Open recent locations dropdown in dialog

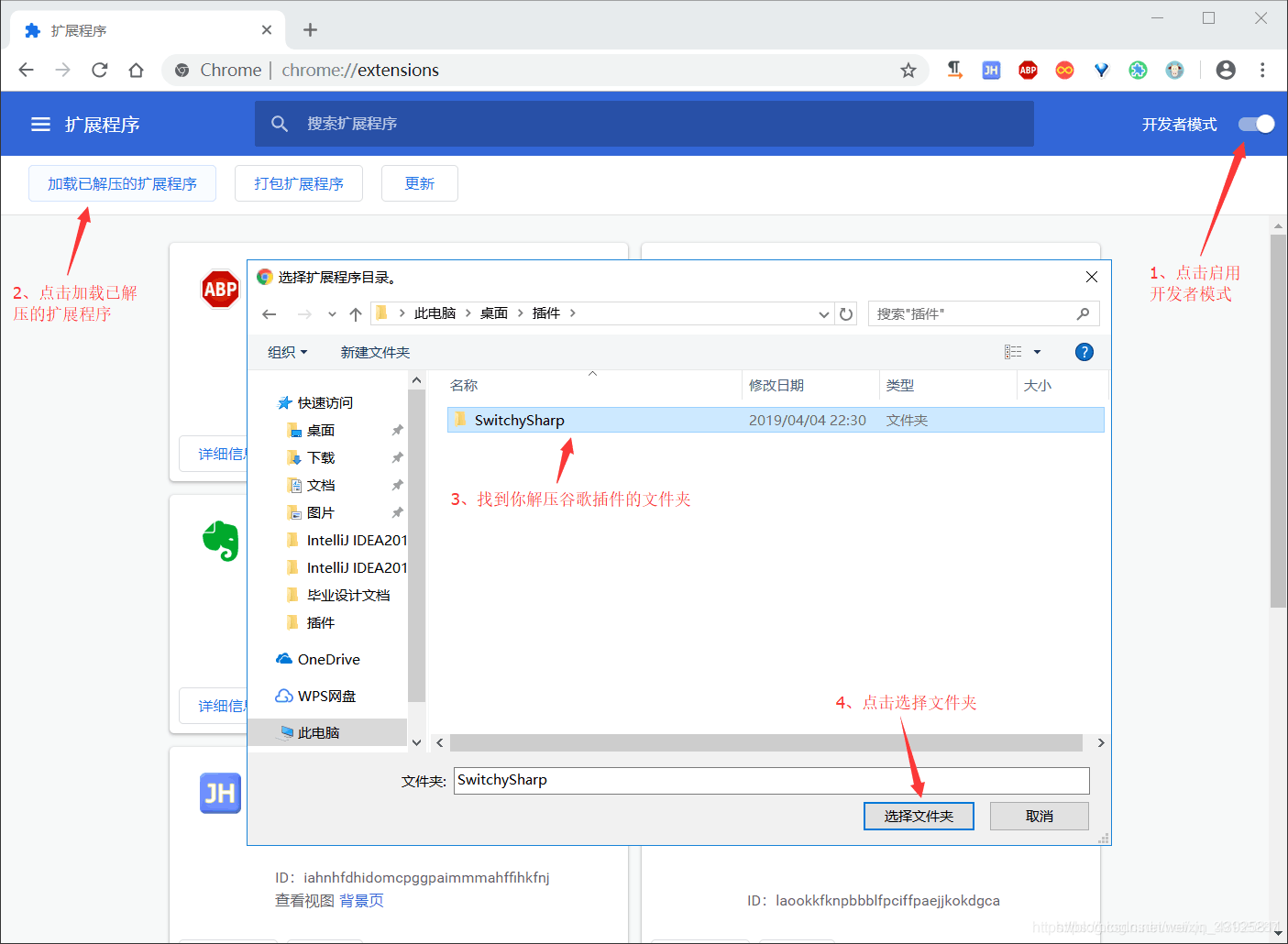(x=332, y=313)
